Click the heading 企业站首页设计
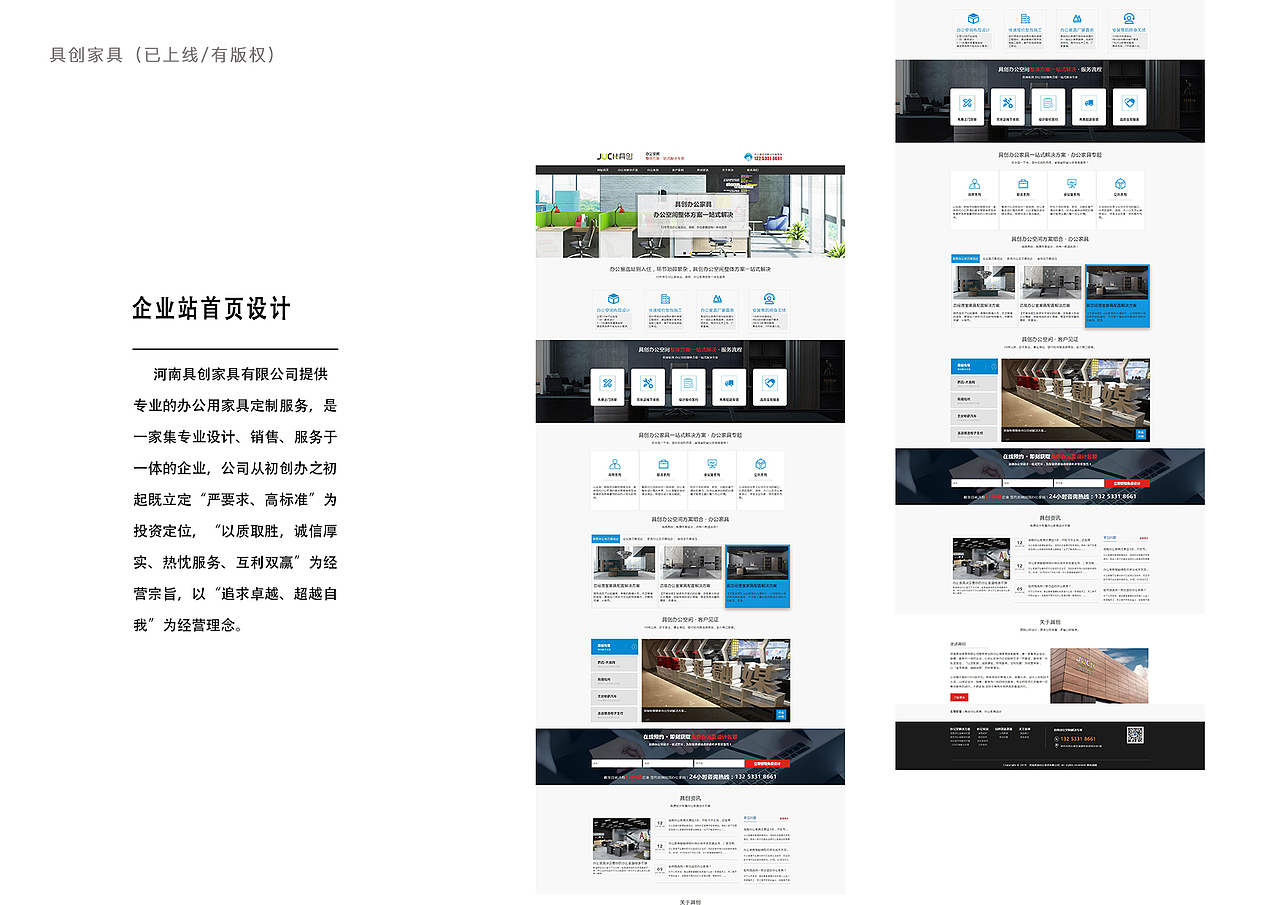The height and width of the screenshot is (905, 1280). click(212, 308)
